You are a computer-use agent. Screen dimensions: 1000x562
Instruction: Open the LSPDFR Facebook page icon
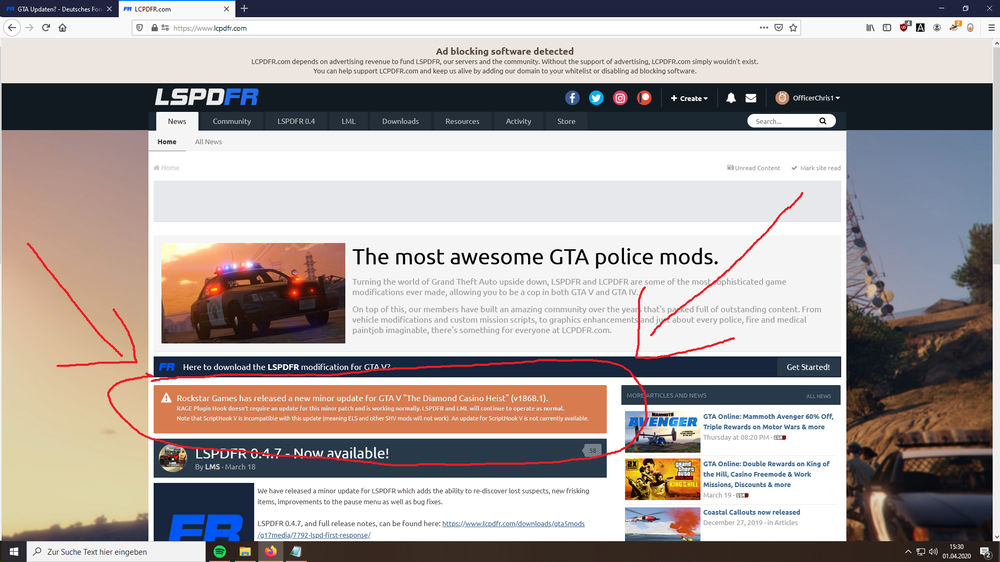(572, 98)
